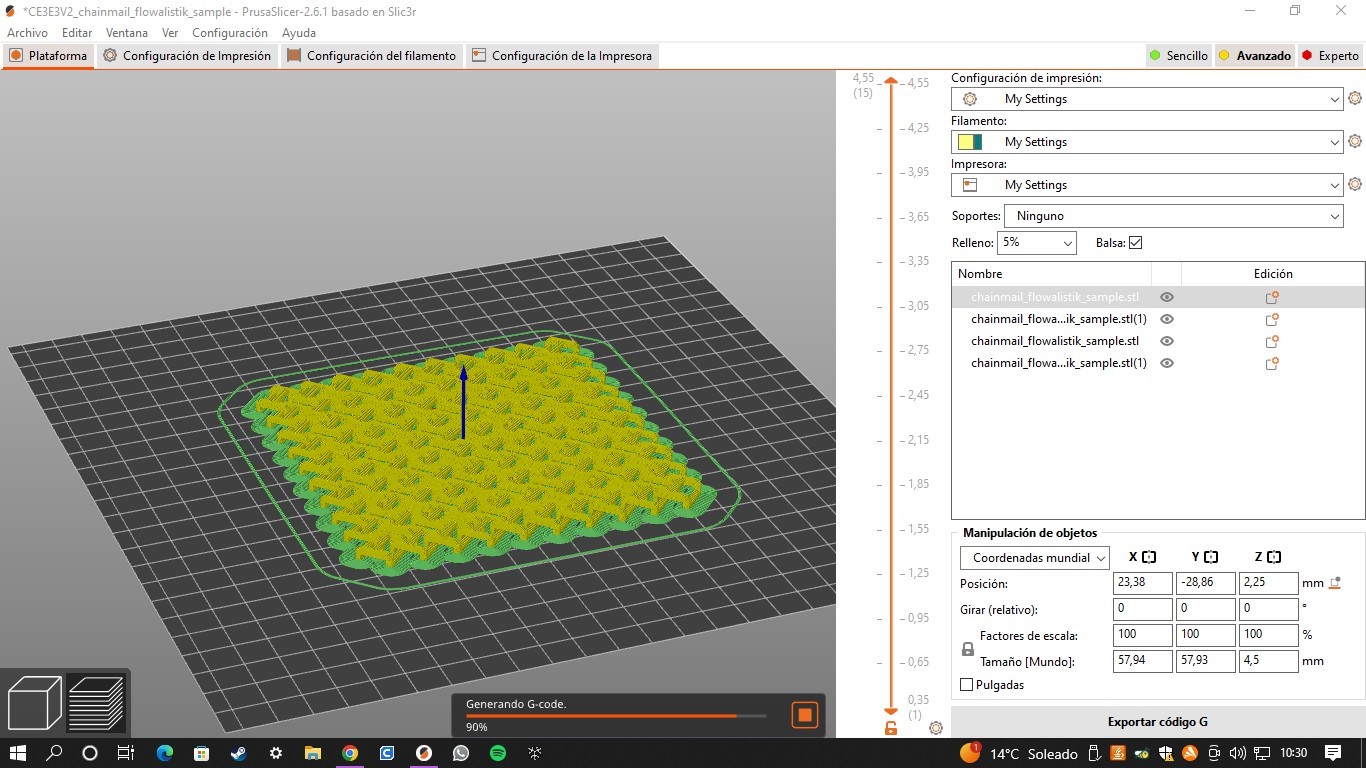Open the Coordenadas mundial dropdown
1366x768 pixels.
tap(1035, 558)
